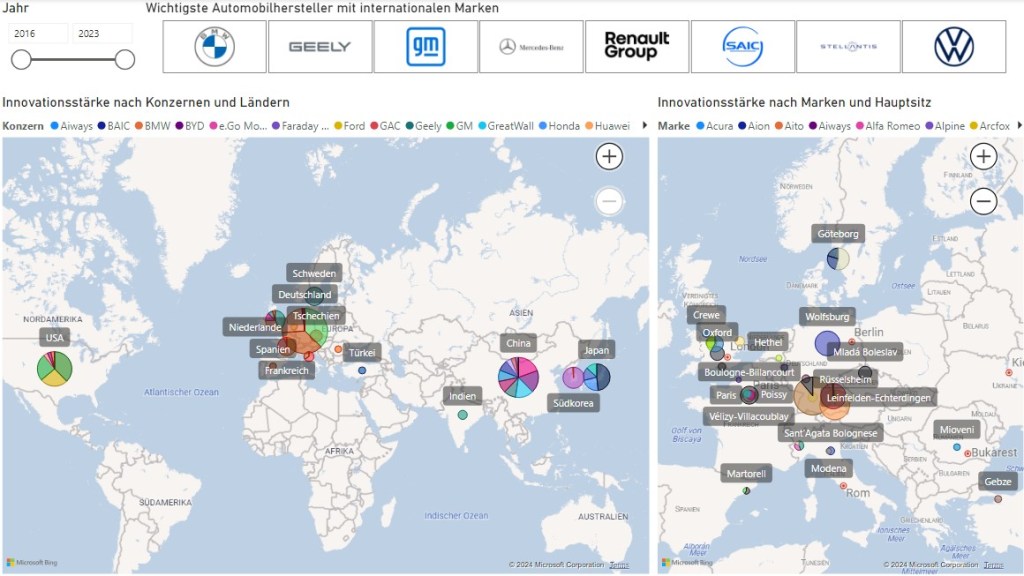Click the right year slider handle
The image size is (1024, 576).
pos(125,60)
